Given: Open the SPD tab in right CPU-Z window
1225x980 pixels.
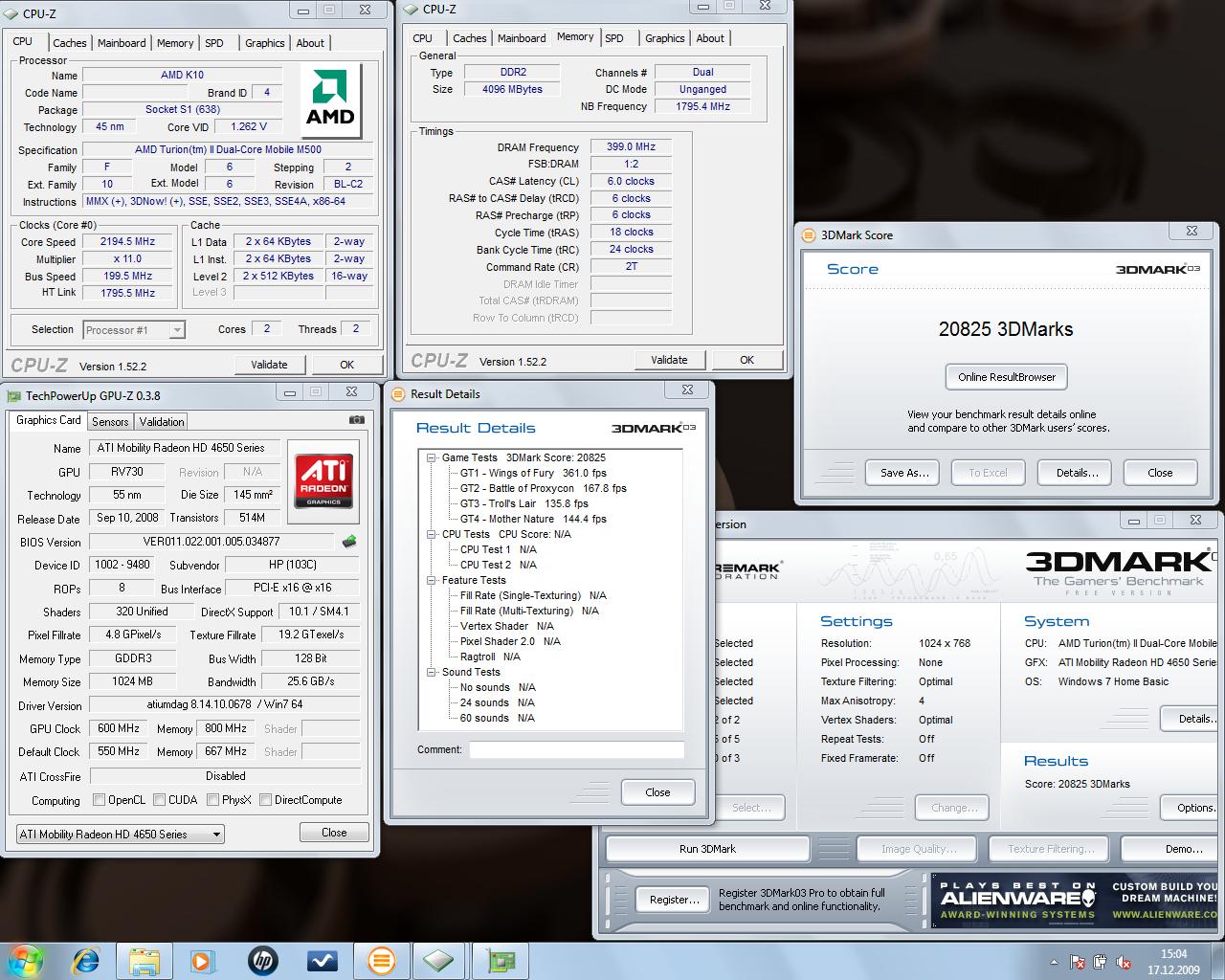Looking at the screenshot, I should (614, 38).
